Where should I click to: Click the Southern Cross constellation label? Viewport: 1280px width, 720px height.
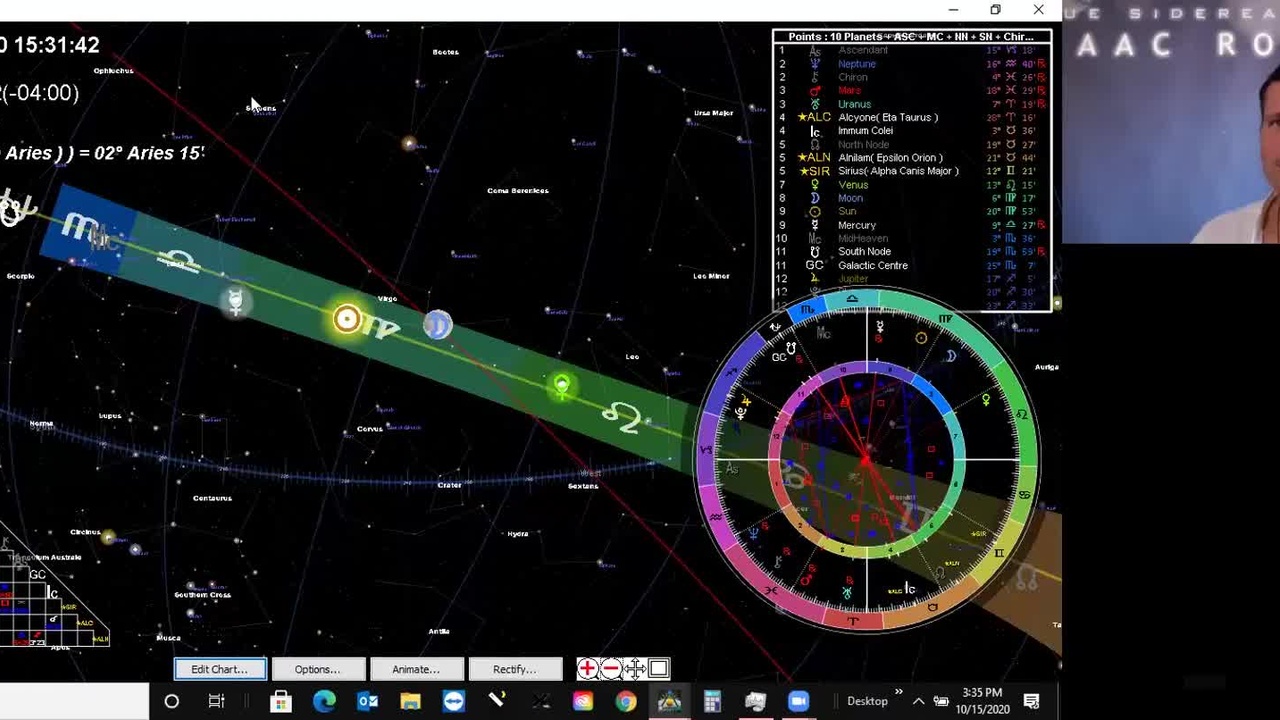pos(203,595)
